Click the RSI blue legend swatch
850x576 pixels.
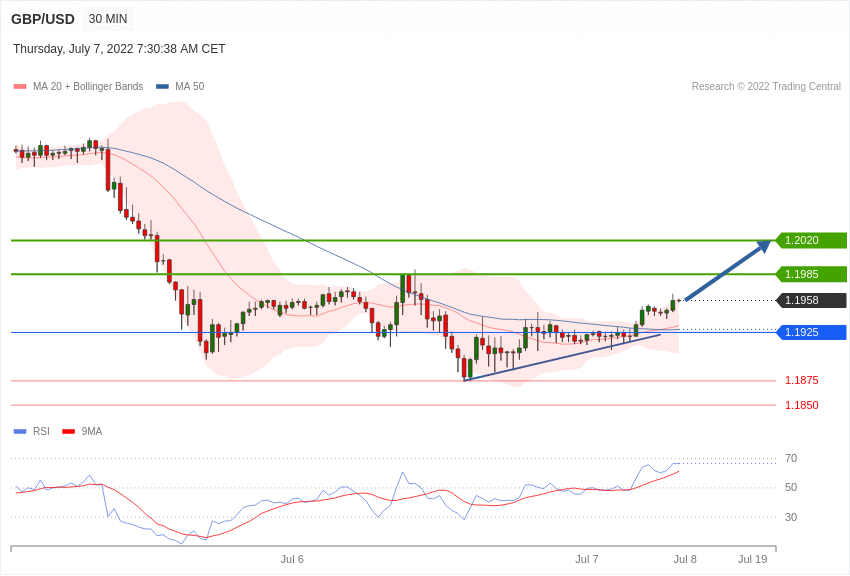pyautogui.click(x=20, y=432)
